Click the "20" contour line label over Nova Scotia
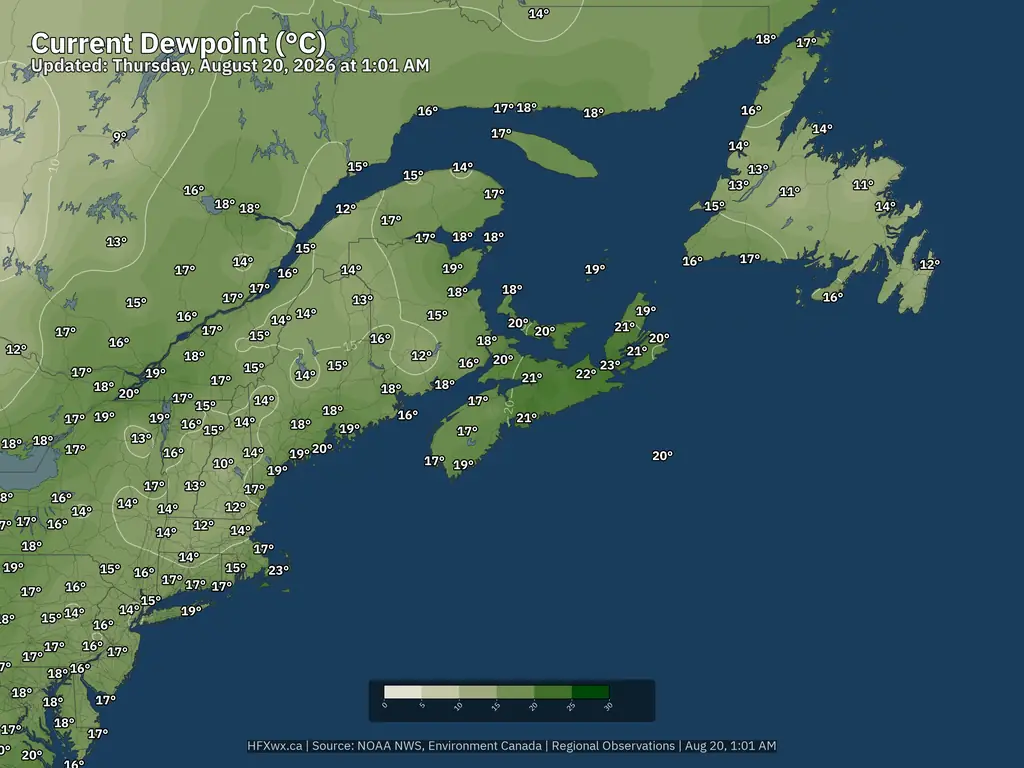Viewport: 1024px width, 768px height. tap(509, 405)
